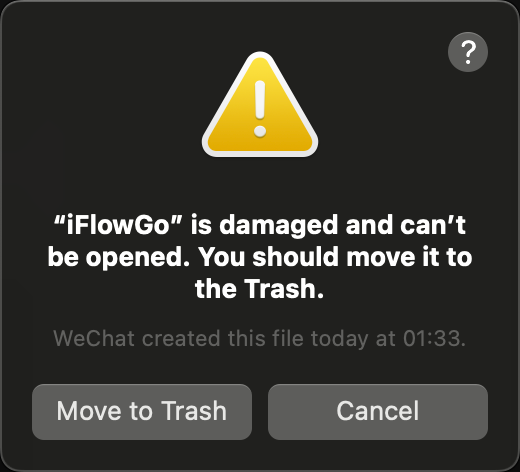Show help for this damaged app warning
The height and width of the screenshot is (472, 520).
coord(468,52)
